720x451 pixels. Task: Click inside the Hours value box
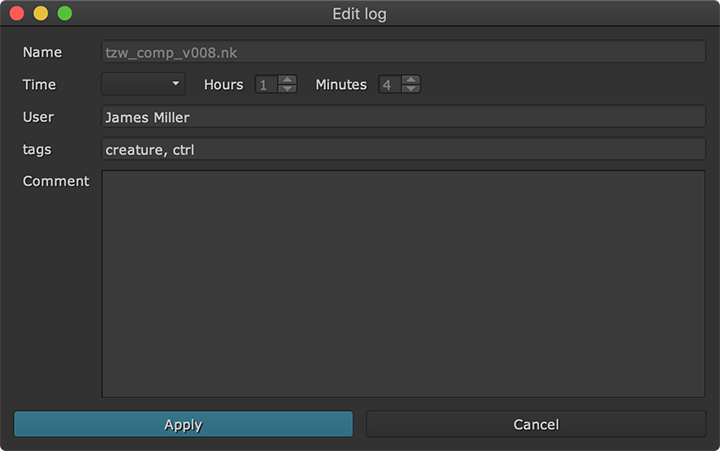(x=266, y=85)
